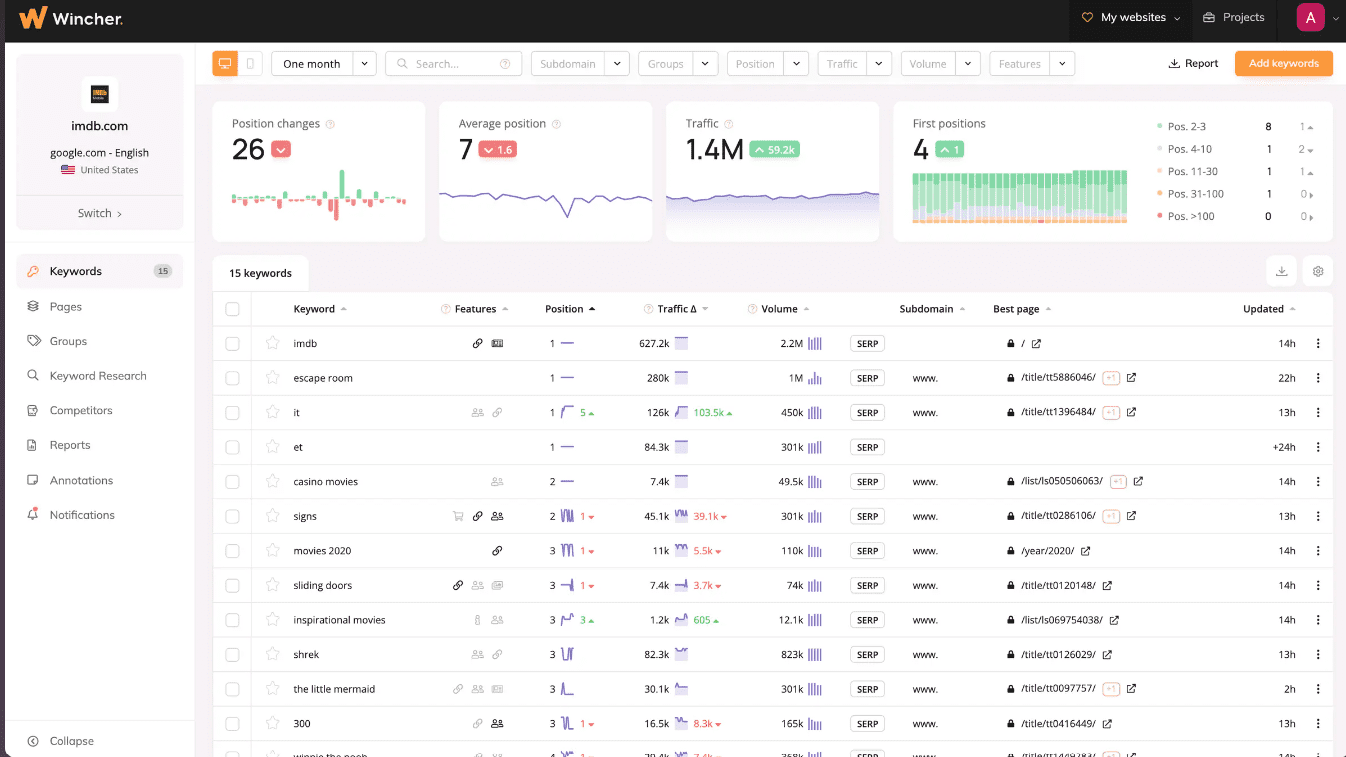
Task: Click the Position changes candlestick chart
Action: pos(319,196)
